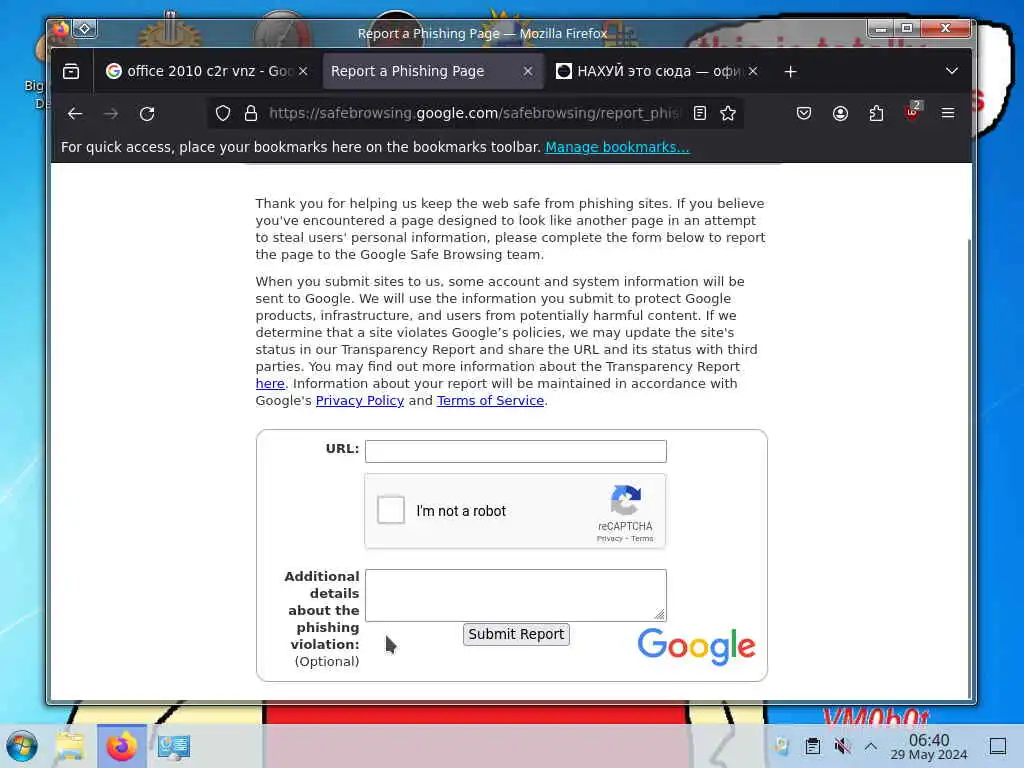The height and width of the screenshot is (768, 1024).
Task: Go back to the previous page
Action: coord(75,114)
